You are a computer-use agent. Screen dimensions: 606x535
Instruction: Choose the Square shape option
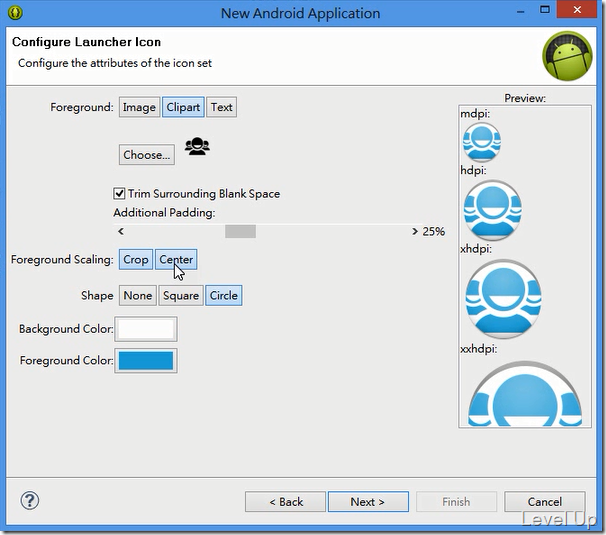click(x=181, y=296)
